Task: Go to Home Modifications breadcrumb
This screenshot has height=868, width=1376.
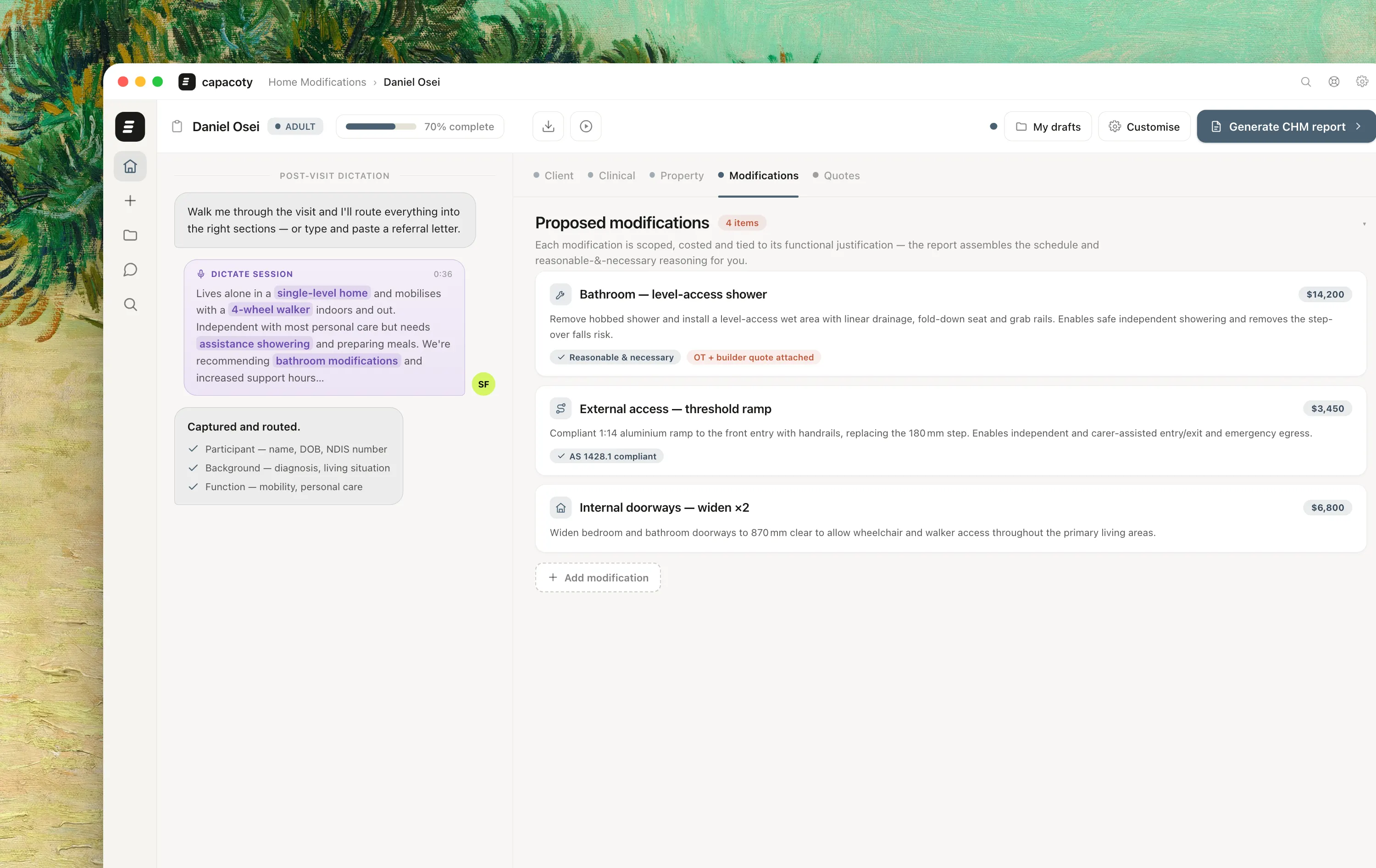Action: (317, 82)
